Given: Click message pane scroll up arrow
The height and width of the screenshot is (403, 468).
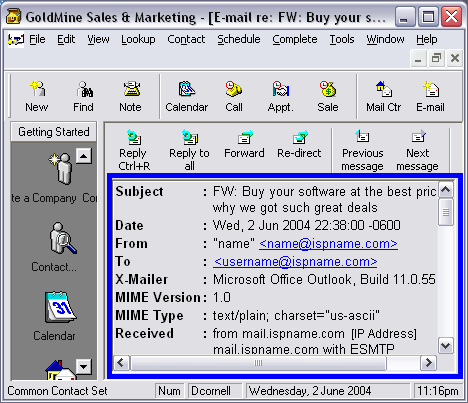Looking at the screenshot, I should coord(446,190).
